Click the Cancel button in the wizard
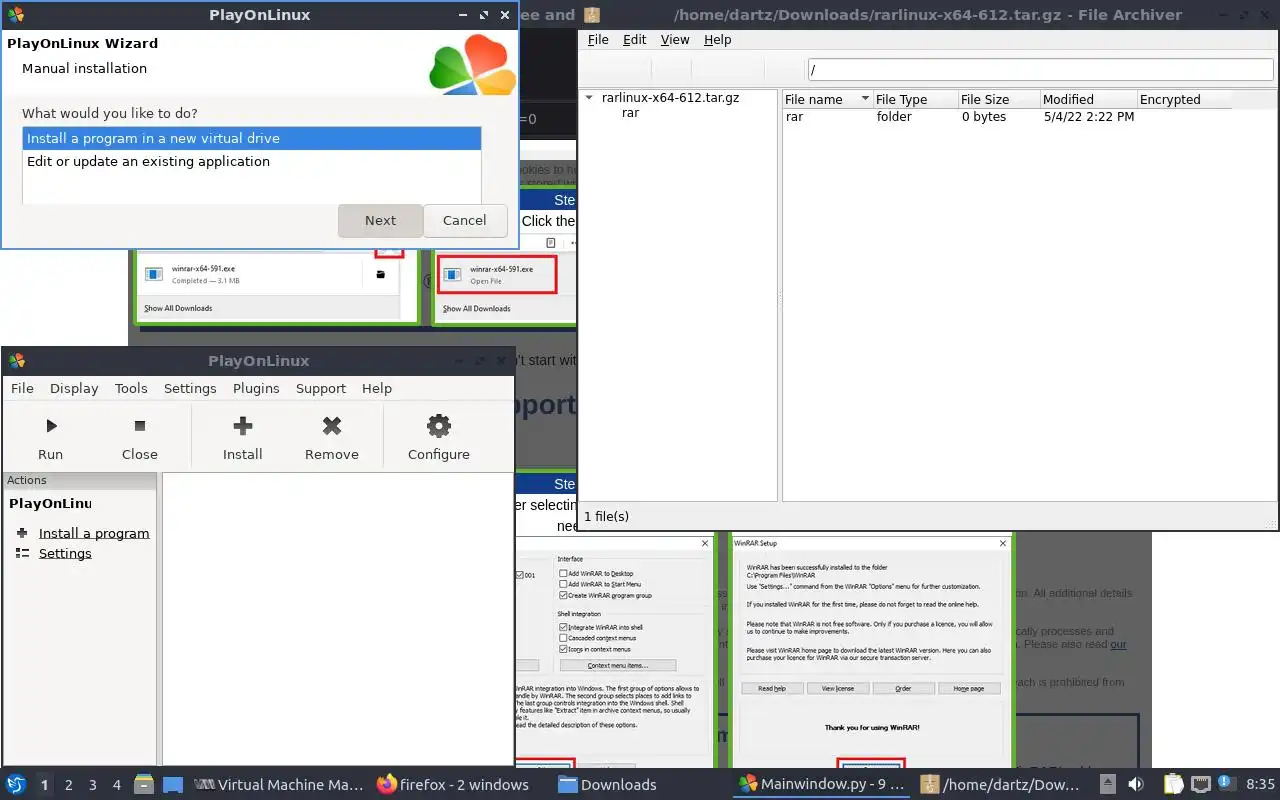The height and width of the screenshot is (800, 1280). click(465, 220)
